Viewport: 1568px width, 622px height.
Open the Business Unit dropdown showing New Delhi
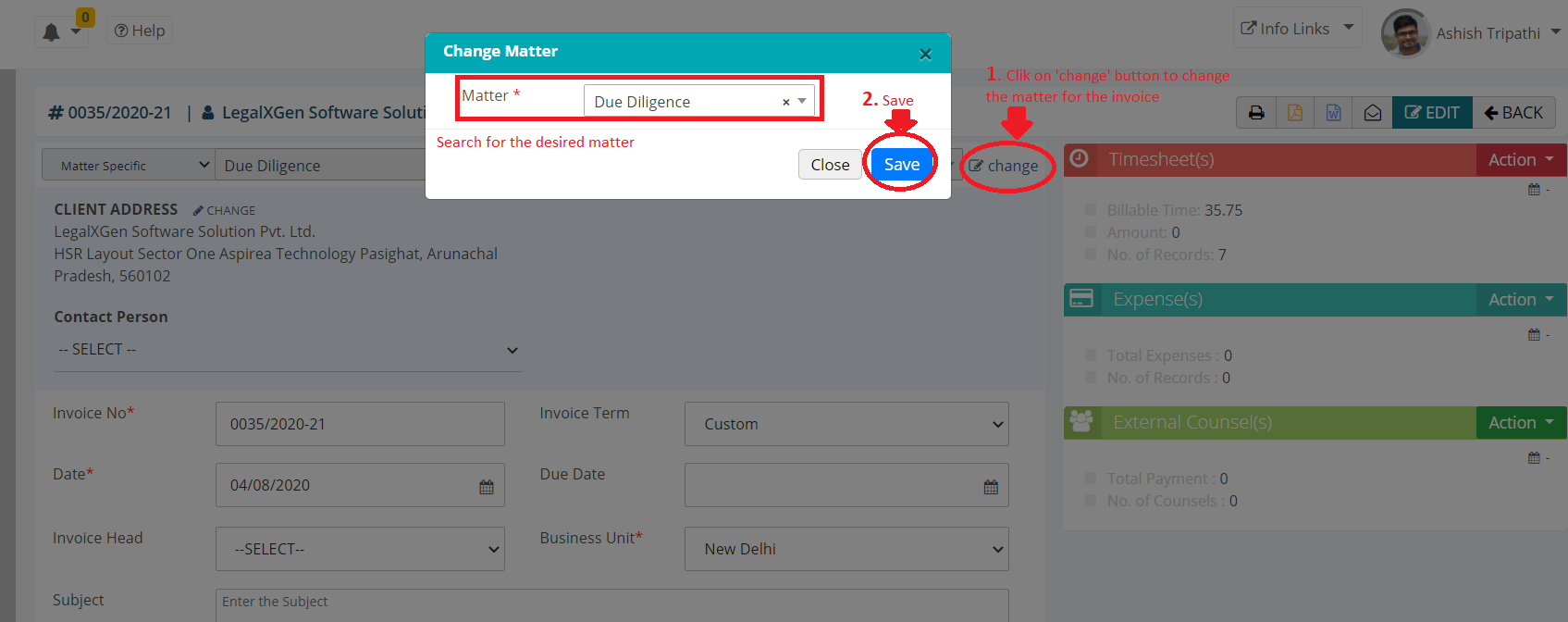point(846,549)
